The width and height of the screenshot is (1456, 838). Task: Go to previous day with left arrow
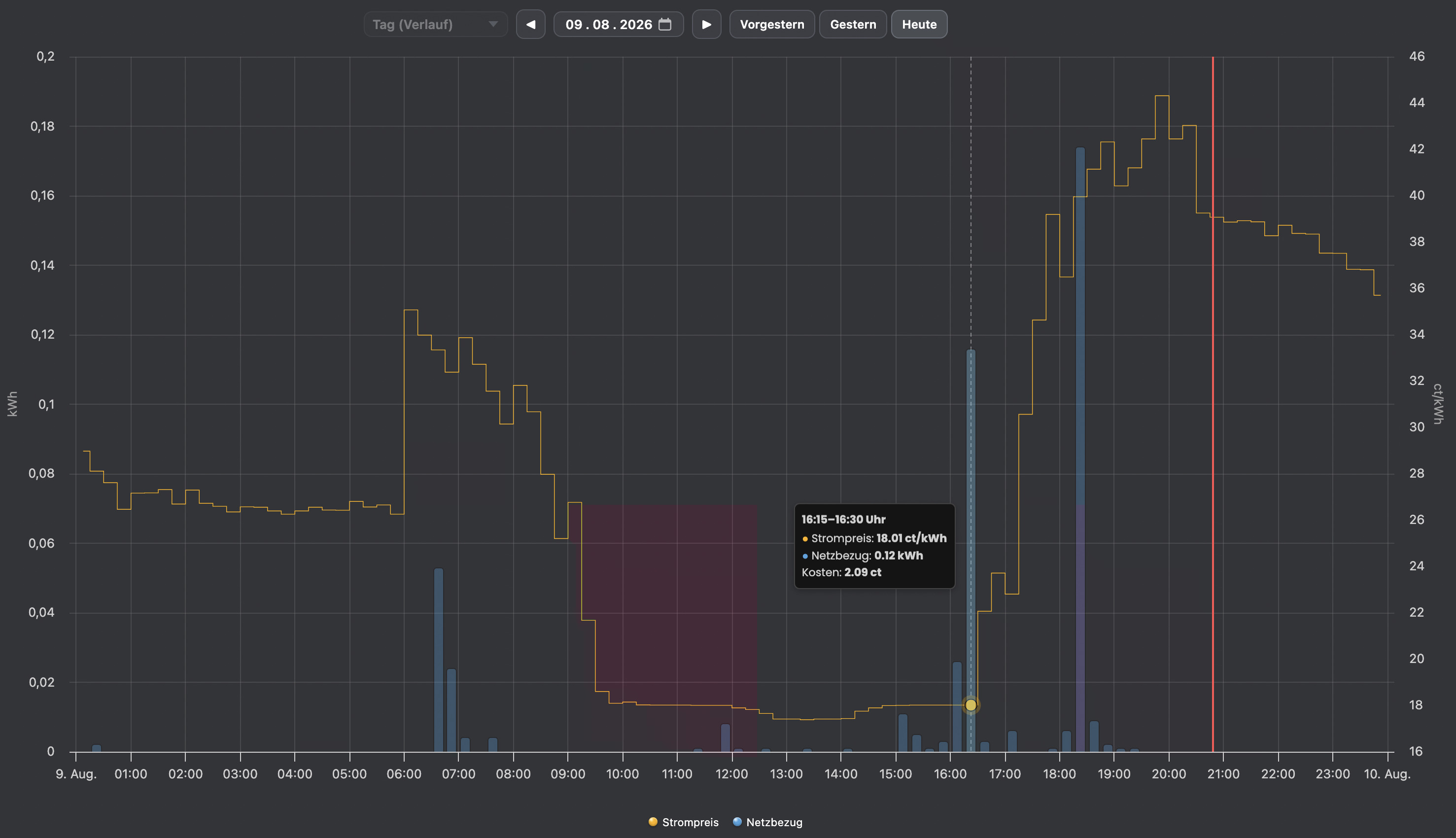pos(531,24)
